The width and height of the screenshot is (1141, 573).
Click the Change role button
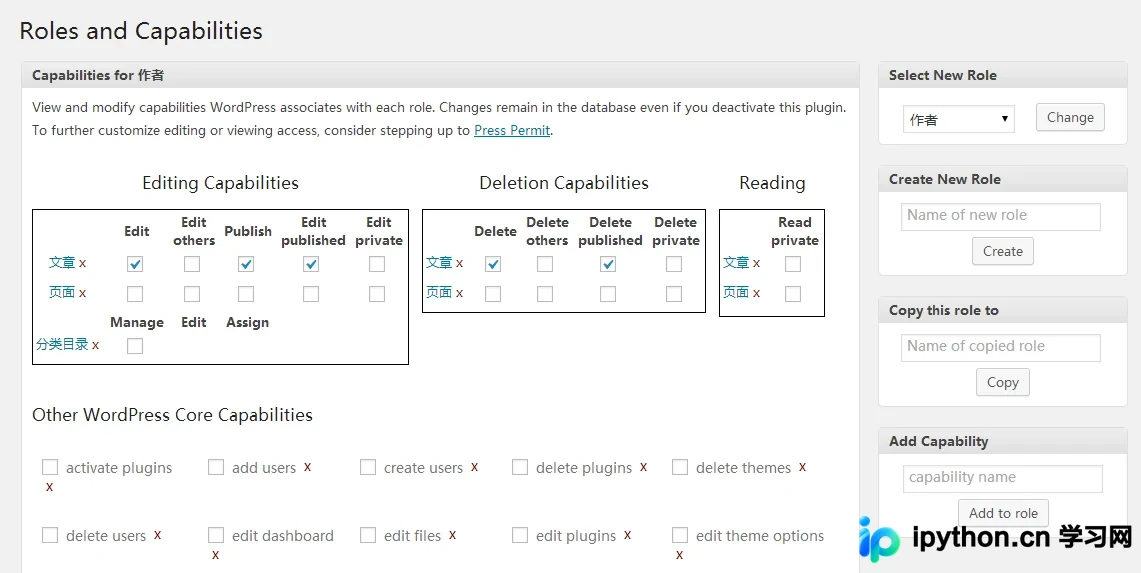click(1070, 117)
